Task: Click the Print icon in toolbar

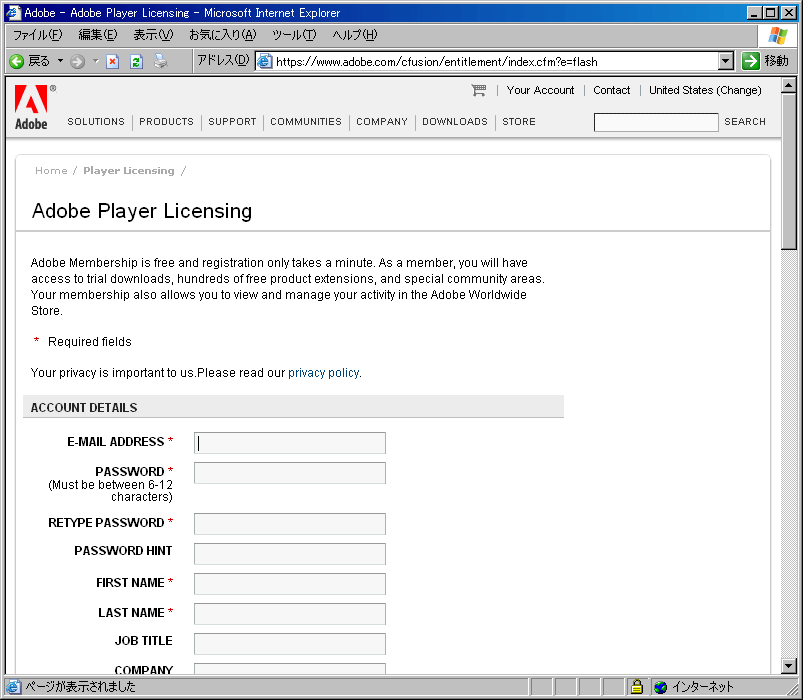Action: 161,61
